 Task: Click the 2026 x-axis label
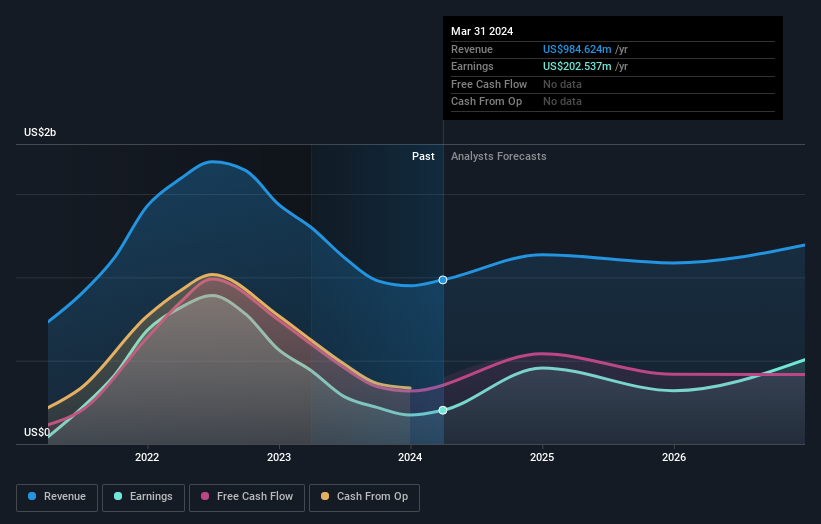tap(674, 457)
